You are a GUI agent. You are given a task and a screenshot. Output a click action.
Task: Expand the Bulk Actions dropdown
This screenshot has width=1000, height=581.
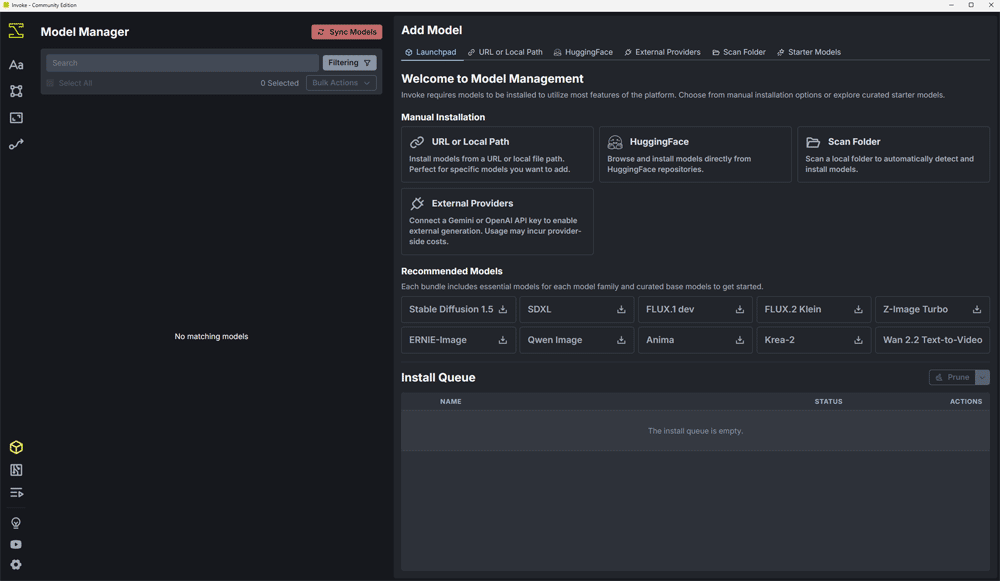(341, 83)
